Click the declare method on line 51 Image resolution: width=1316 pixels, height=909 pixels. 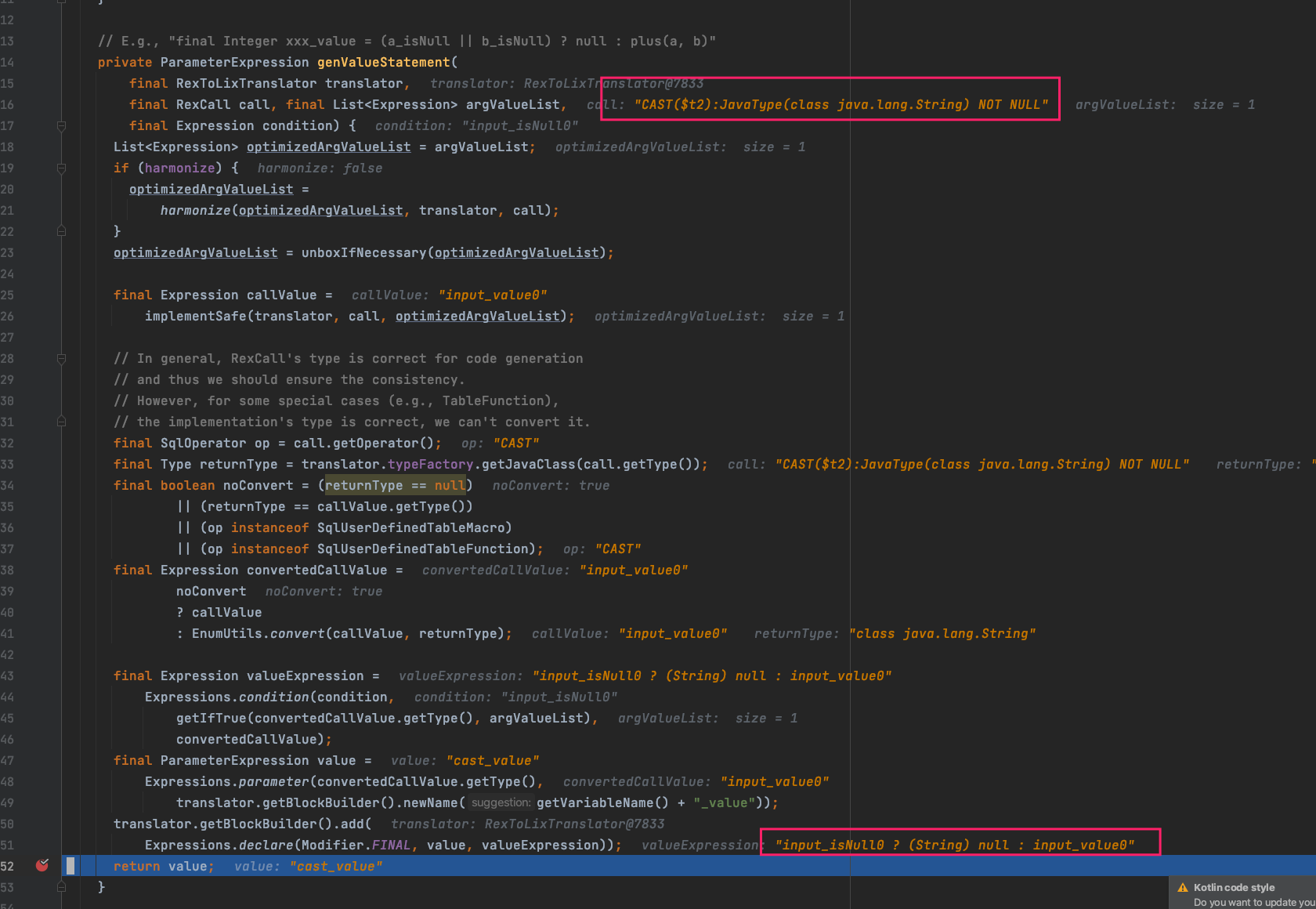click(266, 845)
